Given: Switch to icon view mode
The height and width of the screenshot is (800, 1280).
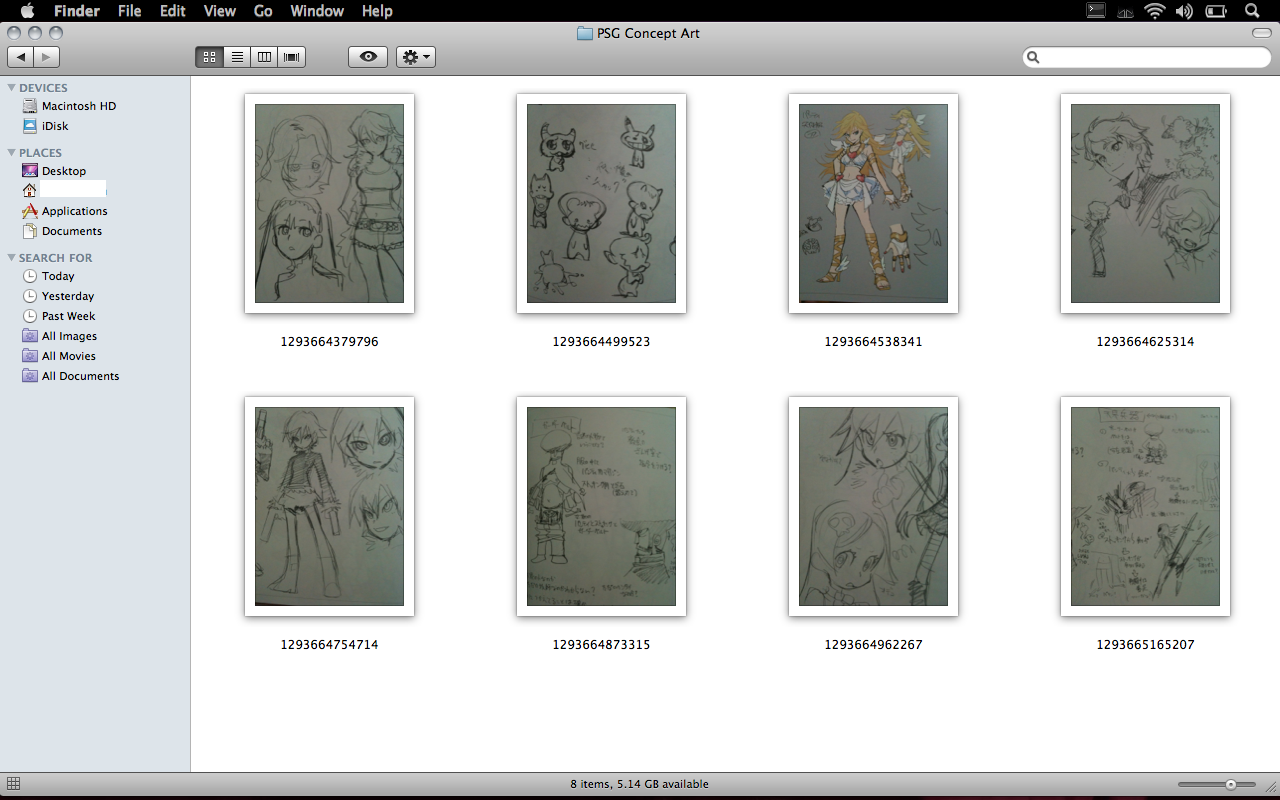Looking at the screenshot, I should point(209,57).
